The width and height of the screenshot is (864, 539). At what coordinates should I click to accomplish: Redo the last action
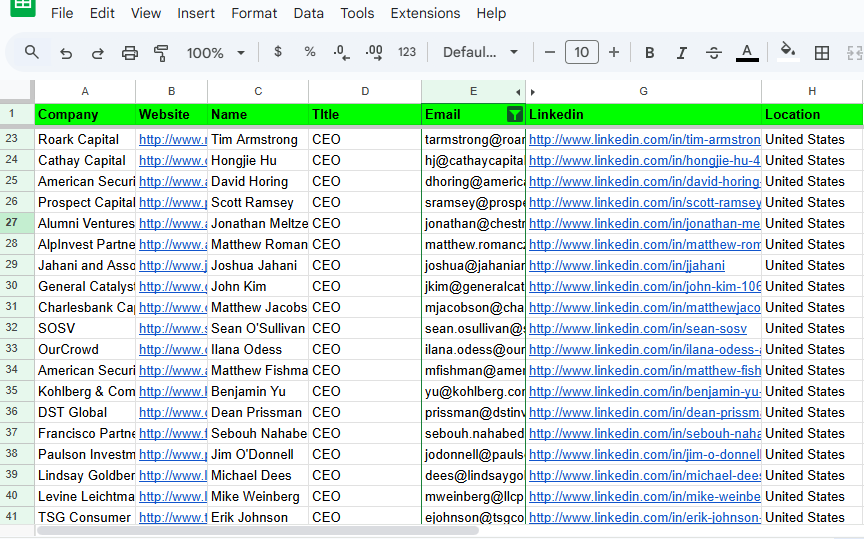pos(98,53)
